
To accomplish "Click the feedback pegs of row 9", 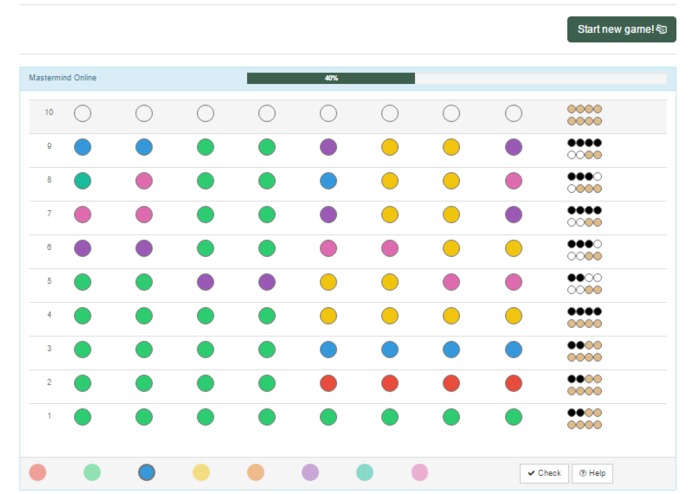I will point(585,149).
